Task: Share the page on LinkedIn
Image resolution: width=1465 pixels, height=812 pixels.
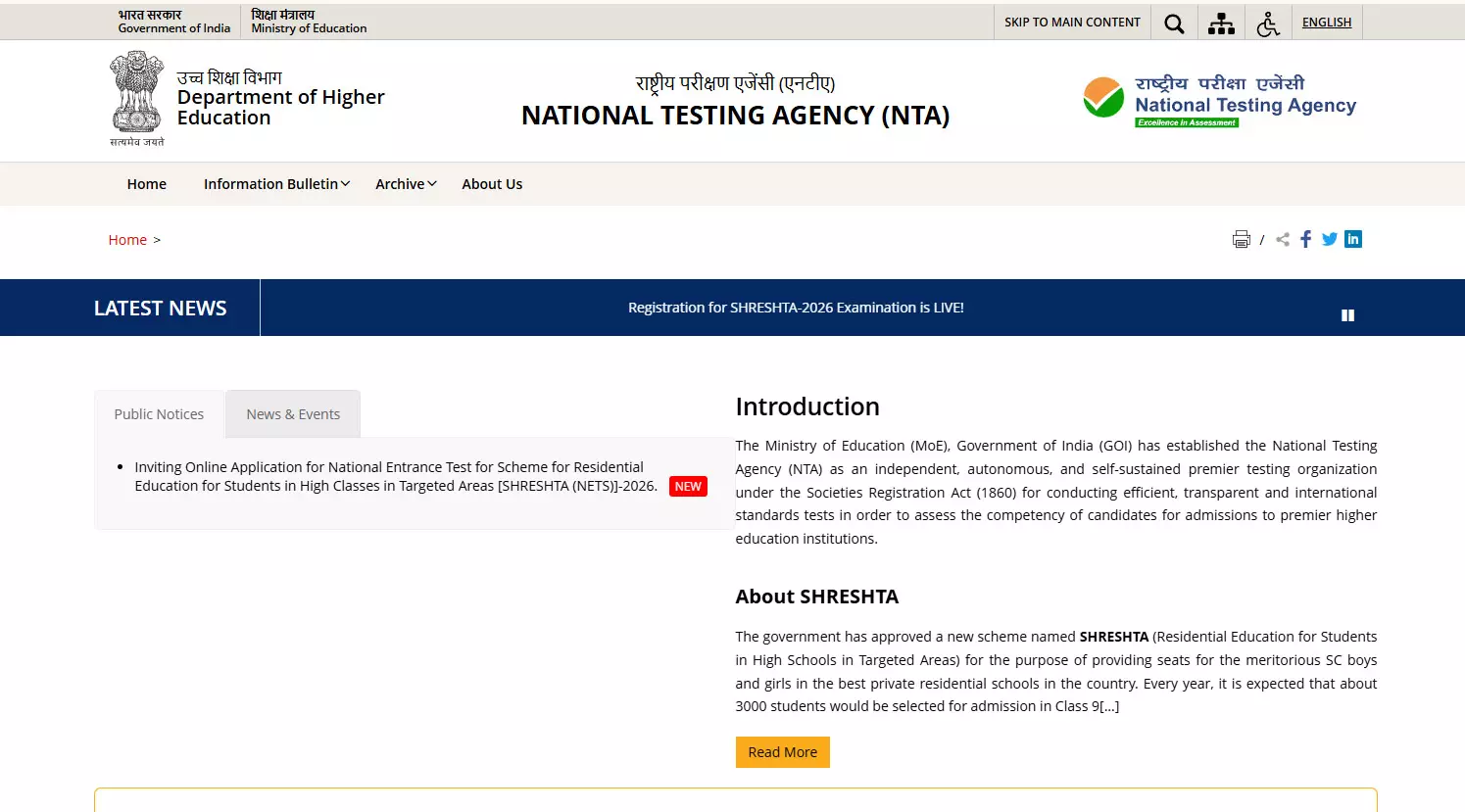Action: coord(1353,239)
